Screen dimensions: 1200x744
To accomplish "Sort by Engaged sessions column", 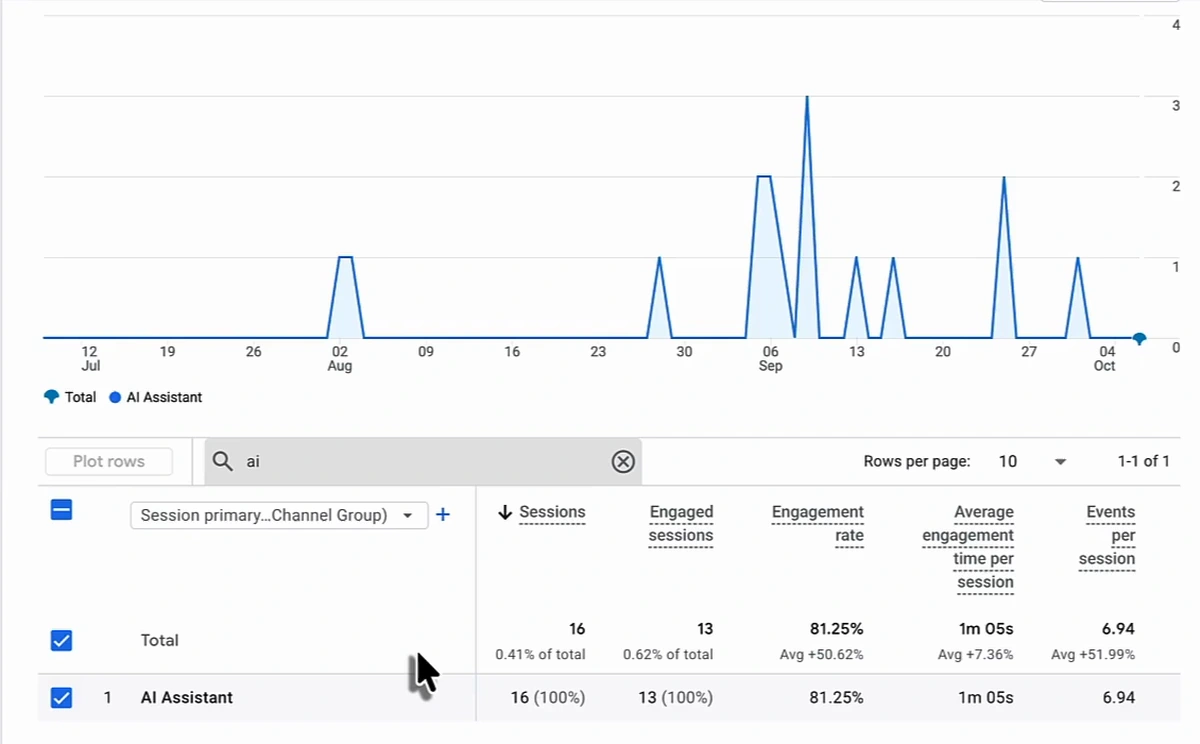I will (x=681, y=524).
